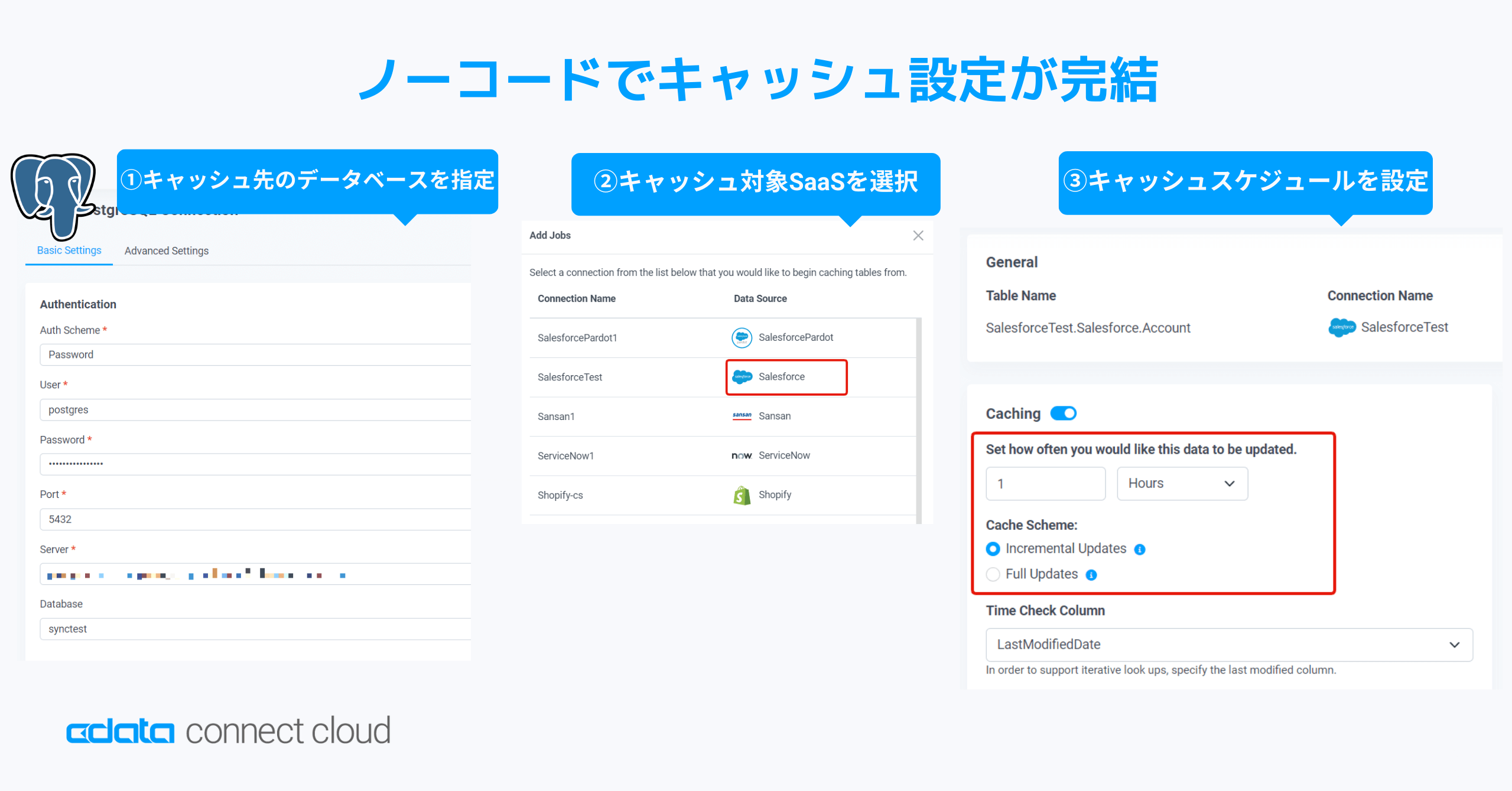Viewport: 1512px width, 791px height.
Task: Switch to the Basic Settings tab
Action: tap(69, 250)
